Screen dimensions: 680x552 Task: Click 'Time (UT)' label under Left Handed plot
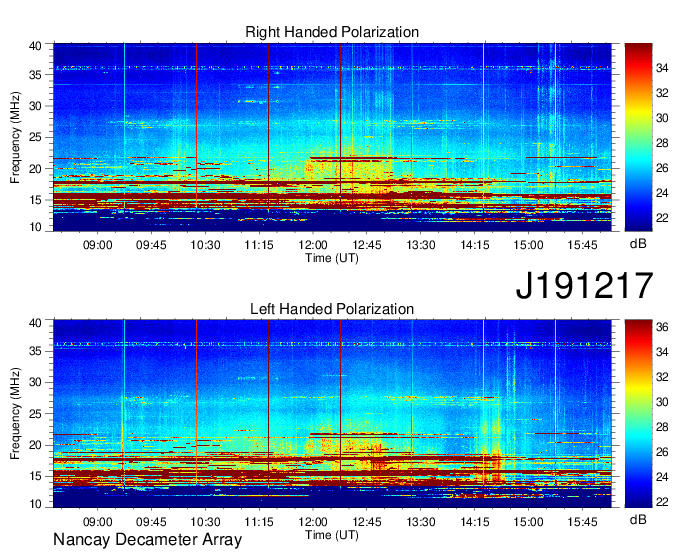332,535
